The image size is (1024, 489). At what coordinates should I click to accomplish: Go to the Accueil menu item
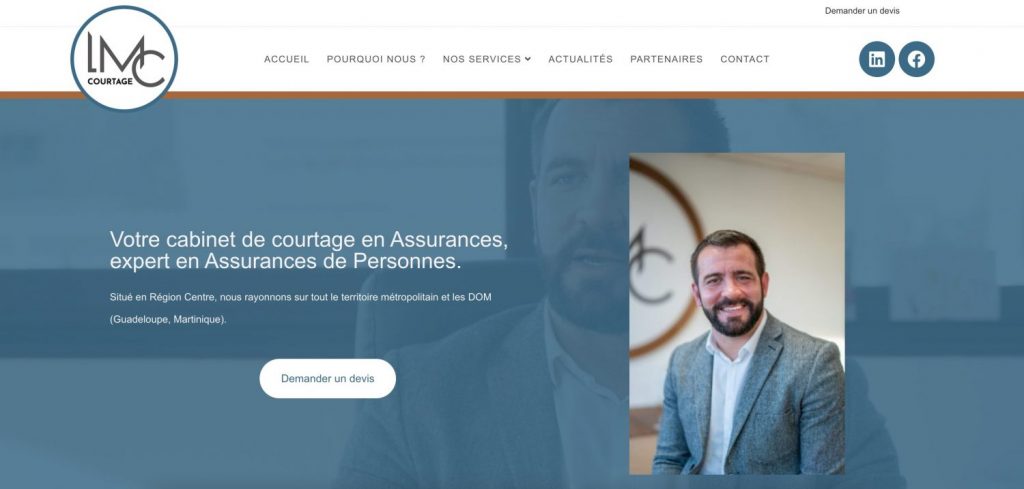pos(287,59)
